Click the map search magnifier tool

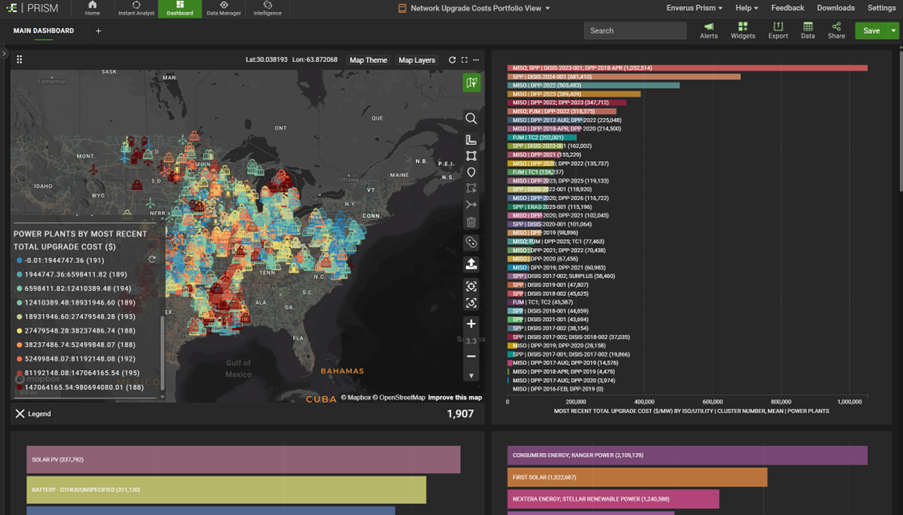click(x=471, y=119)
